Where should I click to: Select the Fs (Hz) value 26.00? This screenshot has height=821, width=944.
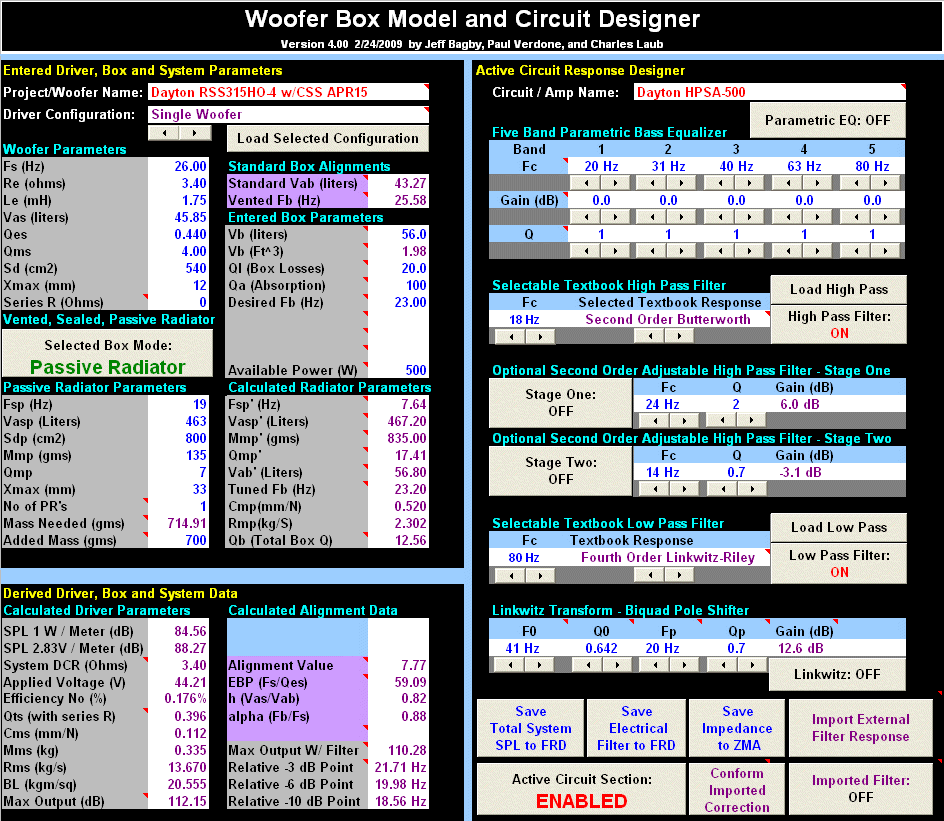(x=179, y=166)
